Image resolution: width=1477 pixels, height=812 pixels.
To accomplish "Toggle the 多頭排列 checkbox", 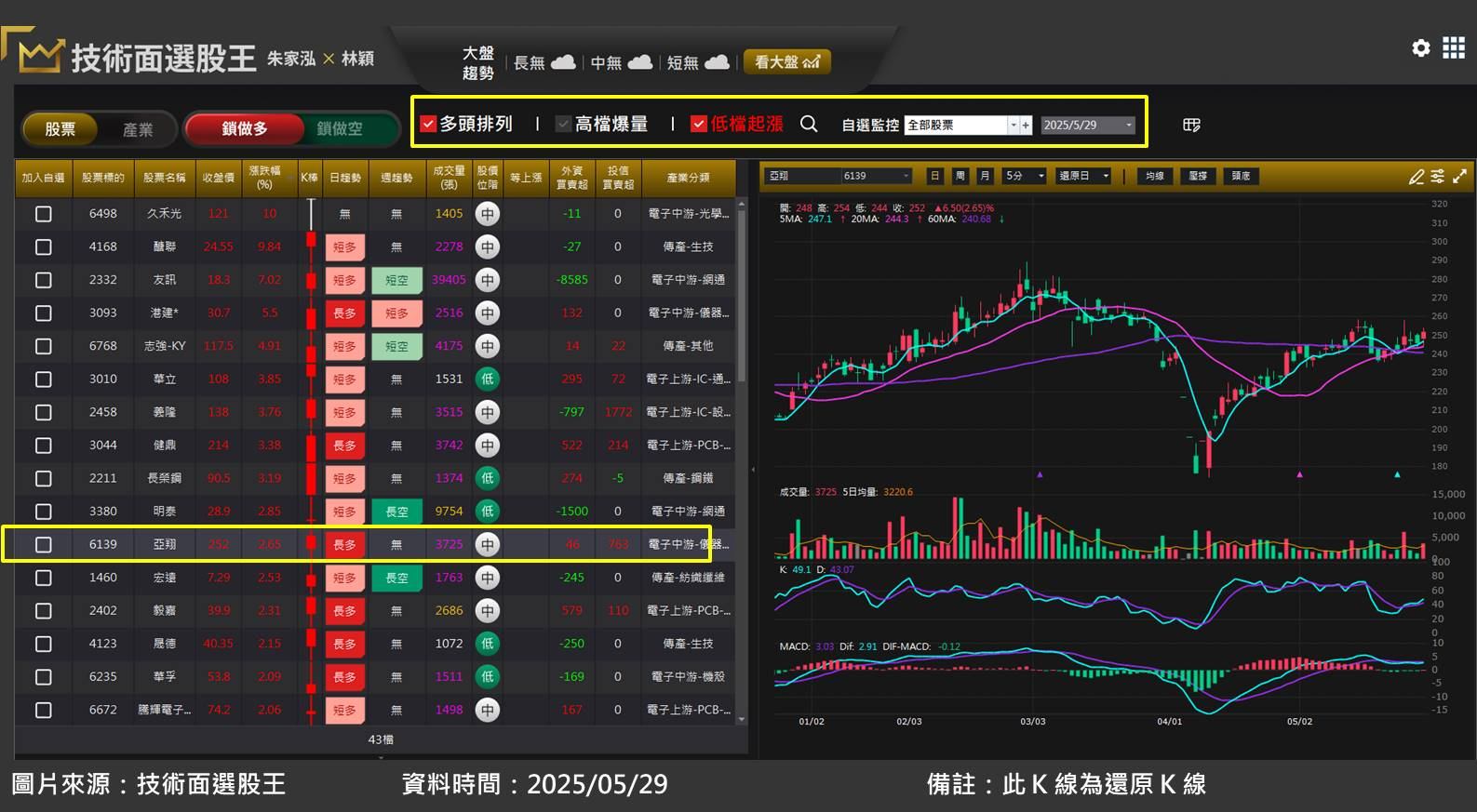I will pos(428,124).
